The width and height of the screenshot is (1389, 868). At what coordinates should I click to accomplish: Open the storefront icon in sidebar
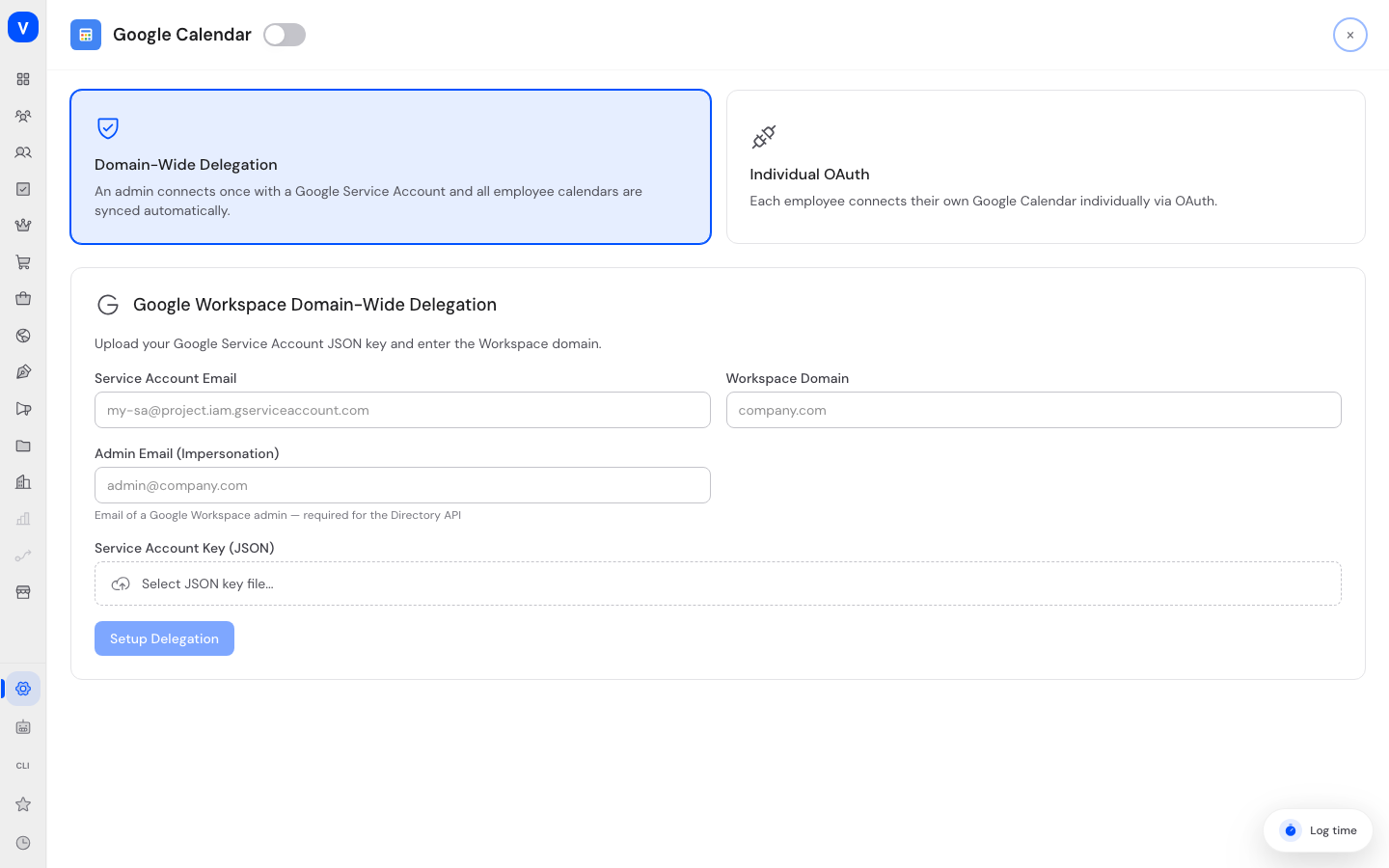pos(23,592)
